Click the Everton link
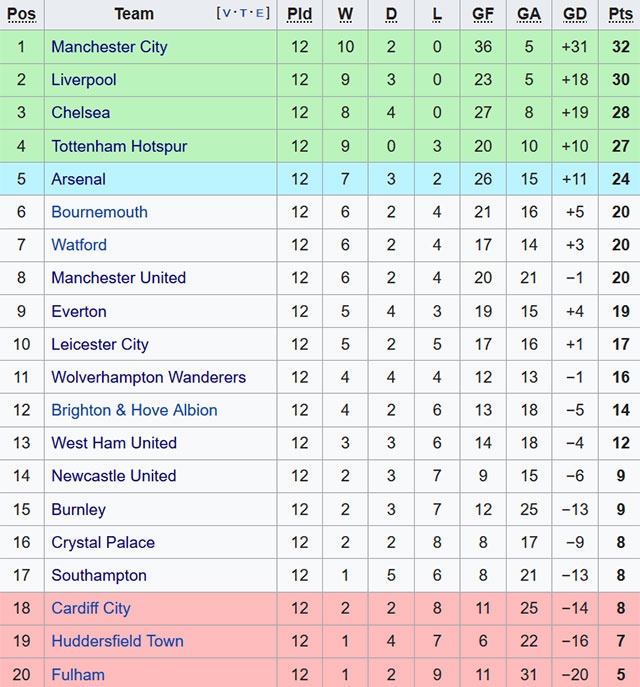The width and height of the screenshot is (640, 687). (x=79, y=311)
